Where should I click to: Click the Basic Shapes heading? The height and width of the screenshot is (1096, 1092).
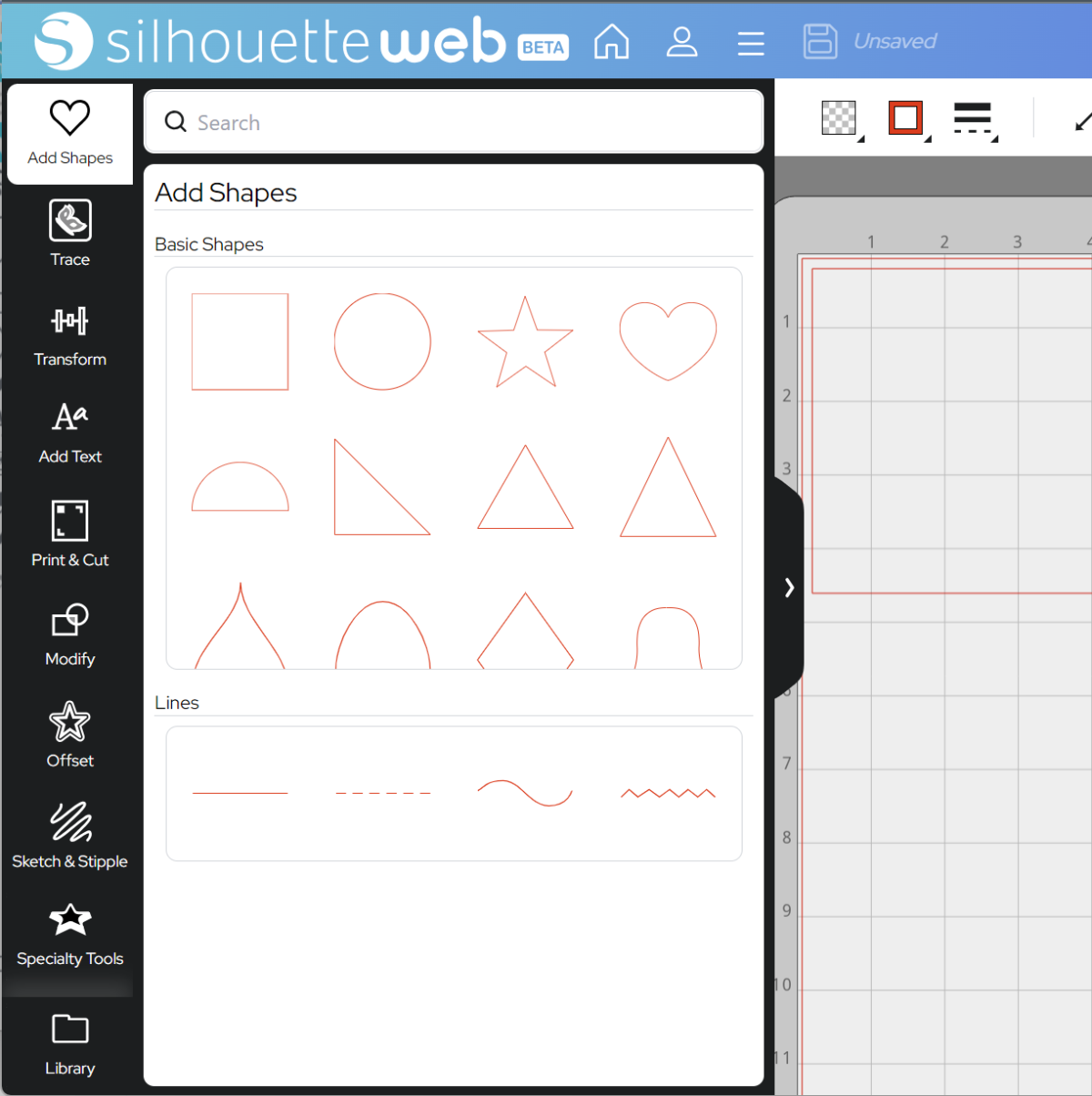tap(209, 244)
